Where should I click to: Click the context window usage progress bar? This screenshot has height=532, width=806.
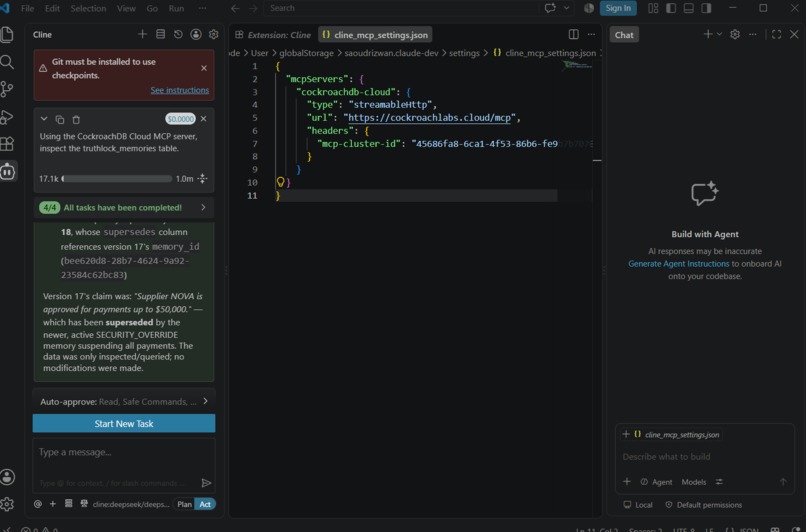(117, 178)
